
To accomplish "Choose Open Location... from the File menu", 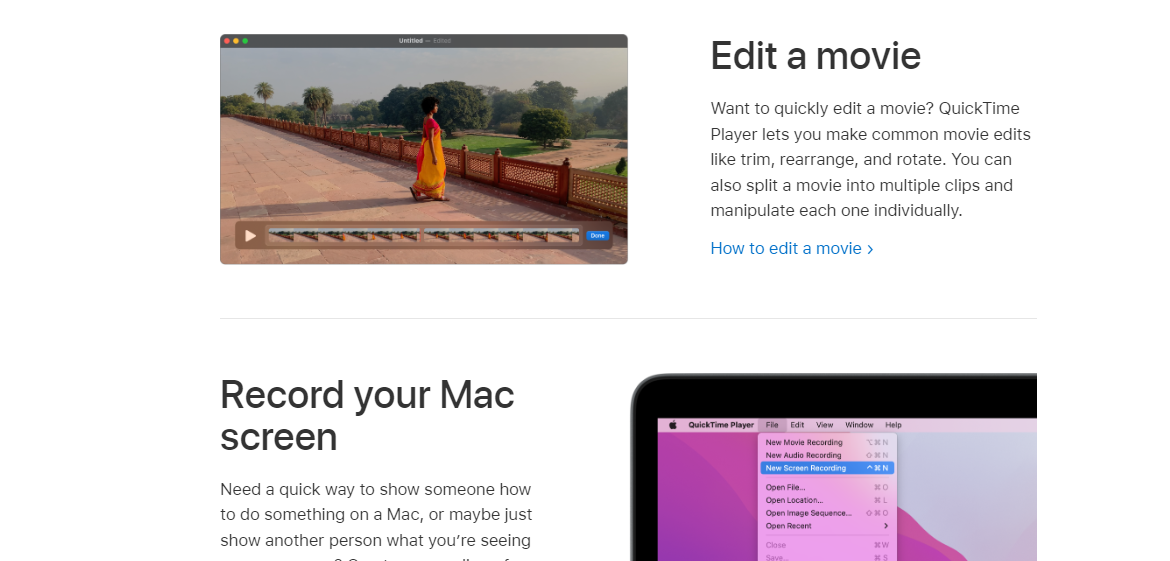I will pyautogui.click(x=827, y=500).
